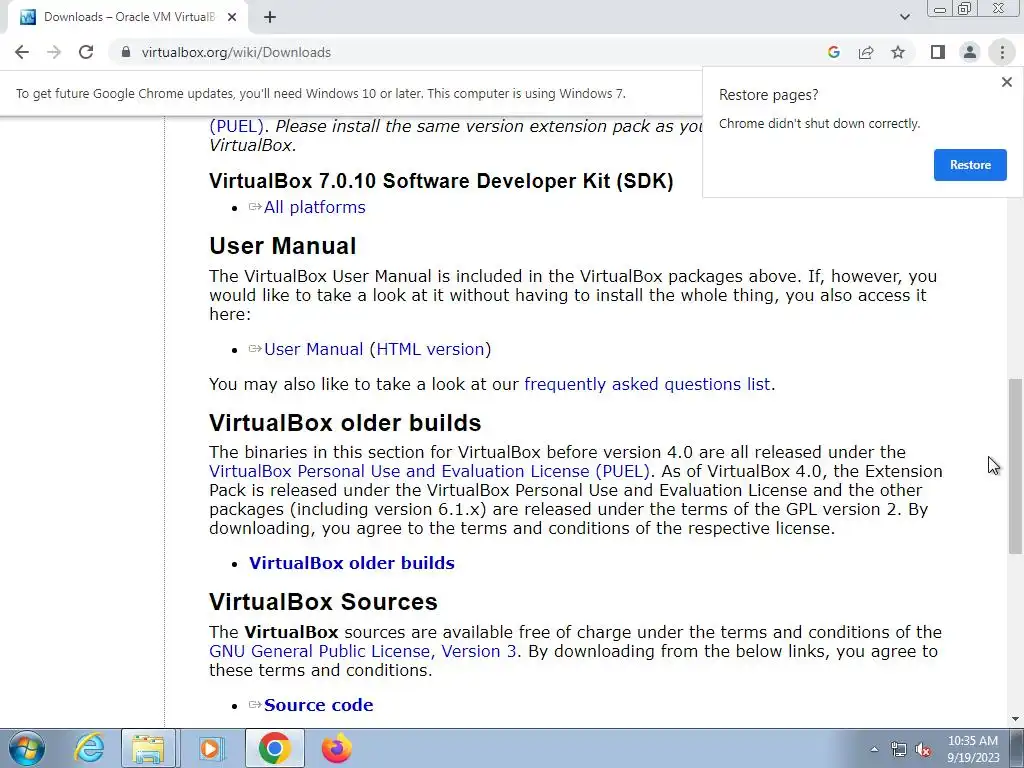The width and height of the screenshot is (1024, 768).
Task: Open the Chrome side panel icon
Action: [x=938, y=52]
